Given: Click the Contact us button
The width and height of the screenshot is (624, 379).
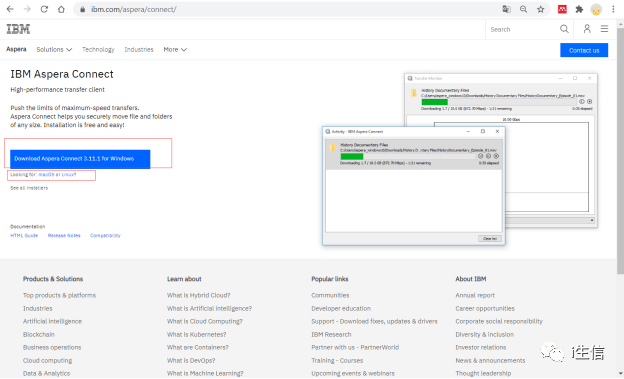Looking at the screenshot, I should point(584,50).
